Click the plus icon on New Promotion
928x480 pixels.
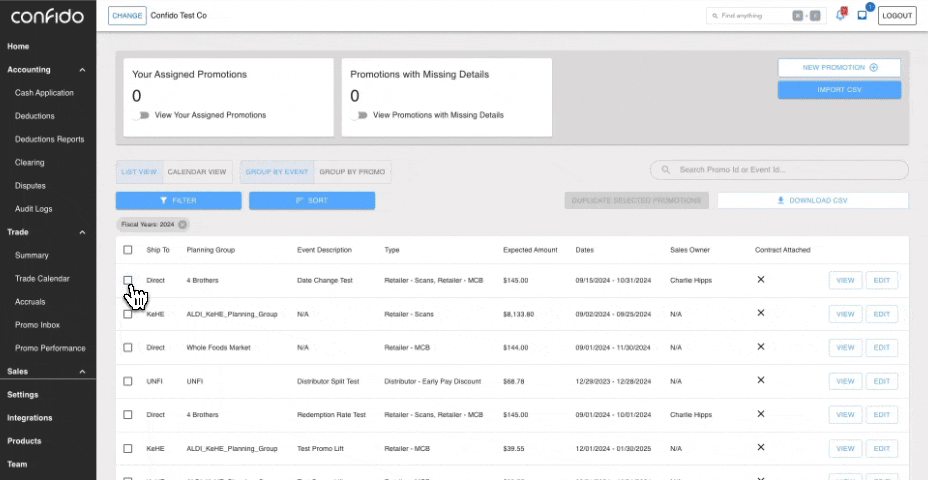(874, 67)
